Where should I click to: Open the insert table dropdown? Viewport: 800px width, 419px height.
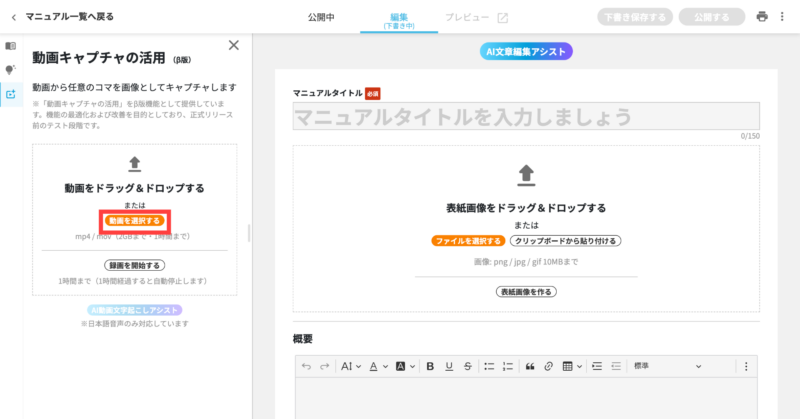(x=572, y=366)
